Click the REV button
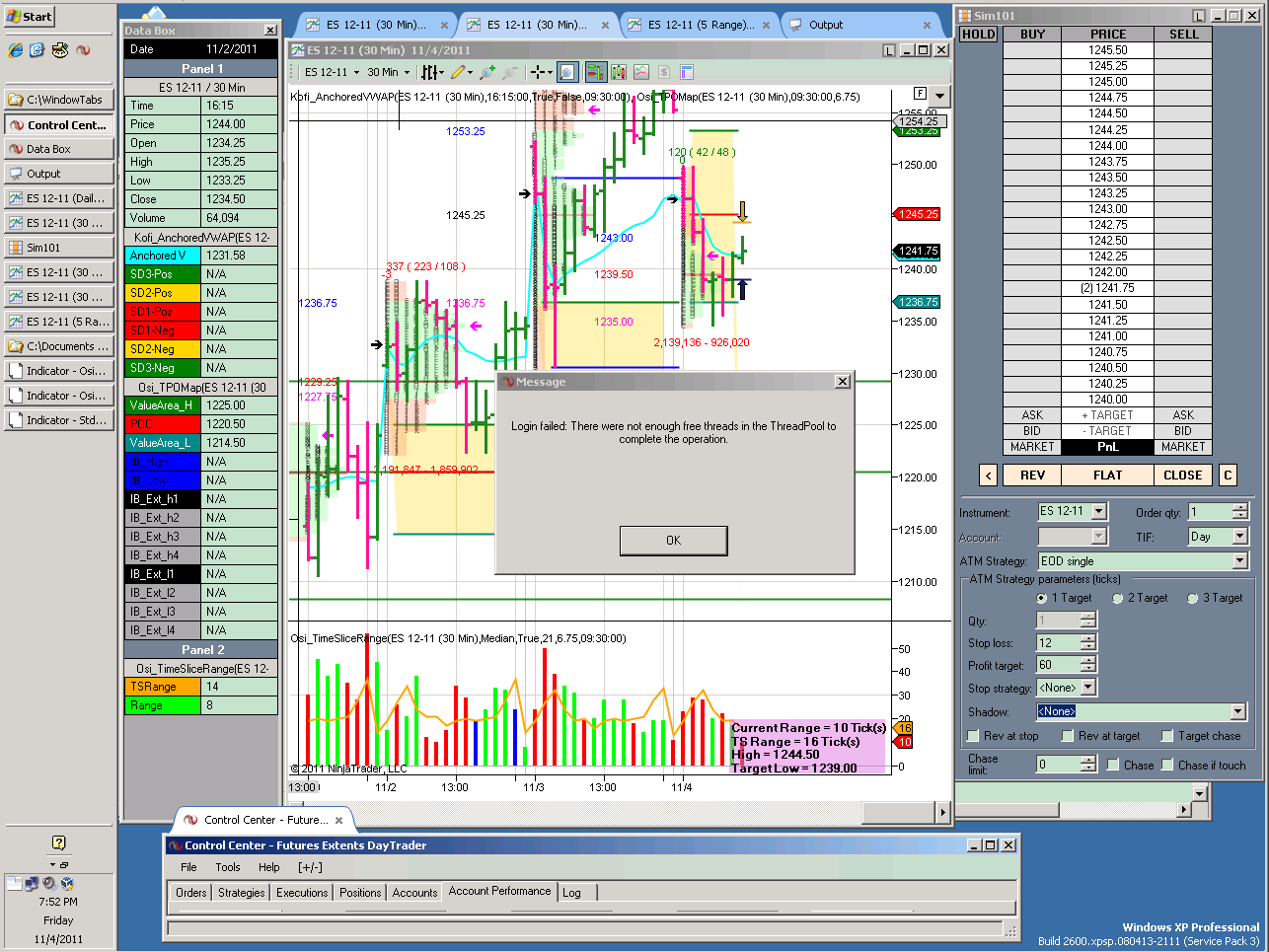Image resolution: width=1269 pixels, height=952 pixels. tap(1032, 475)
